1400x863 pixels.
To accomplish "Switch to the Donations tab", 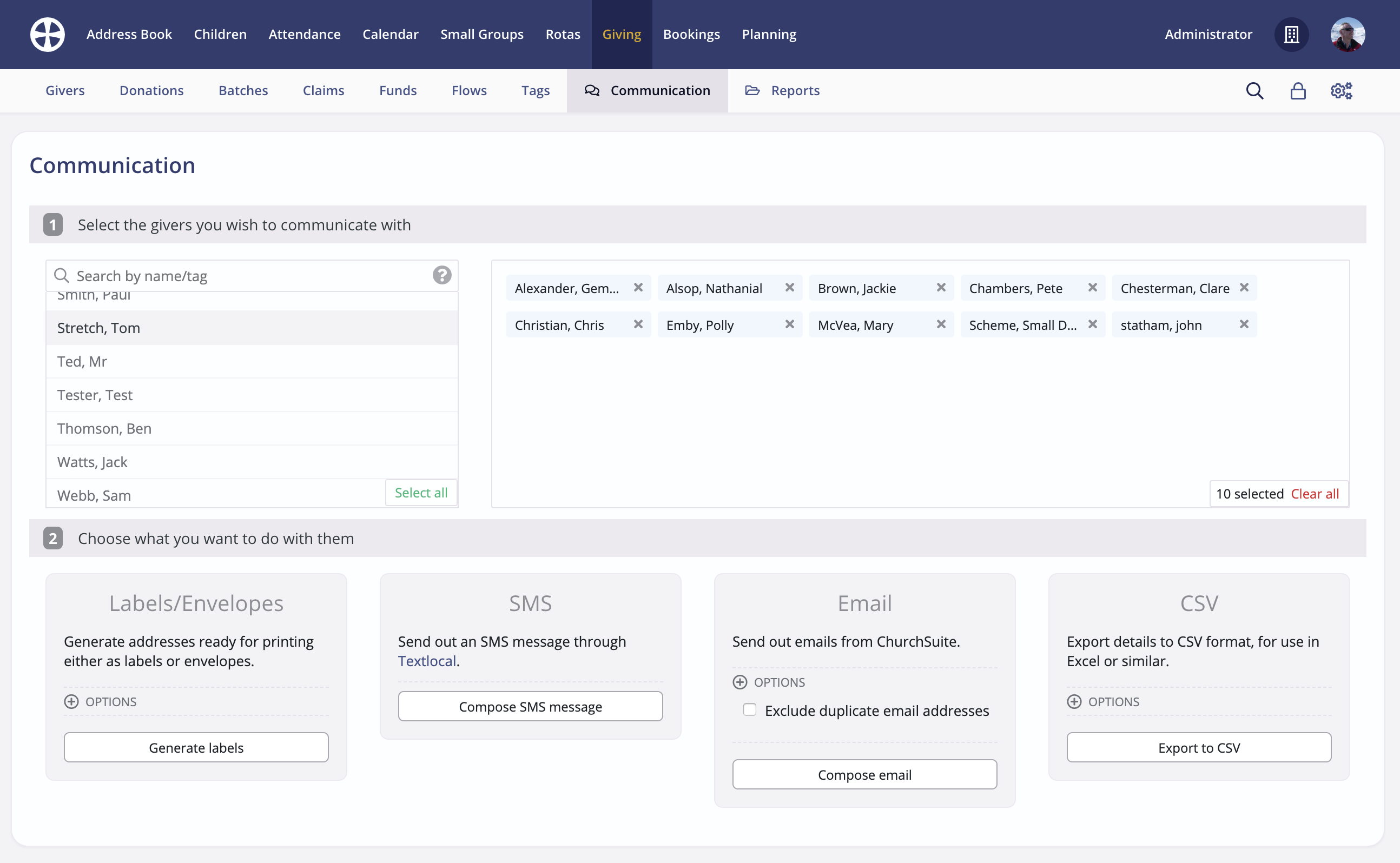I will point(151,90).
